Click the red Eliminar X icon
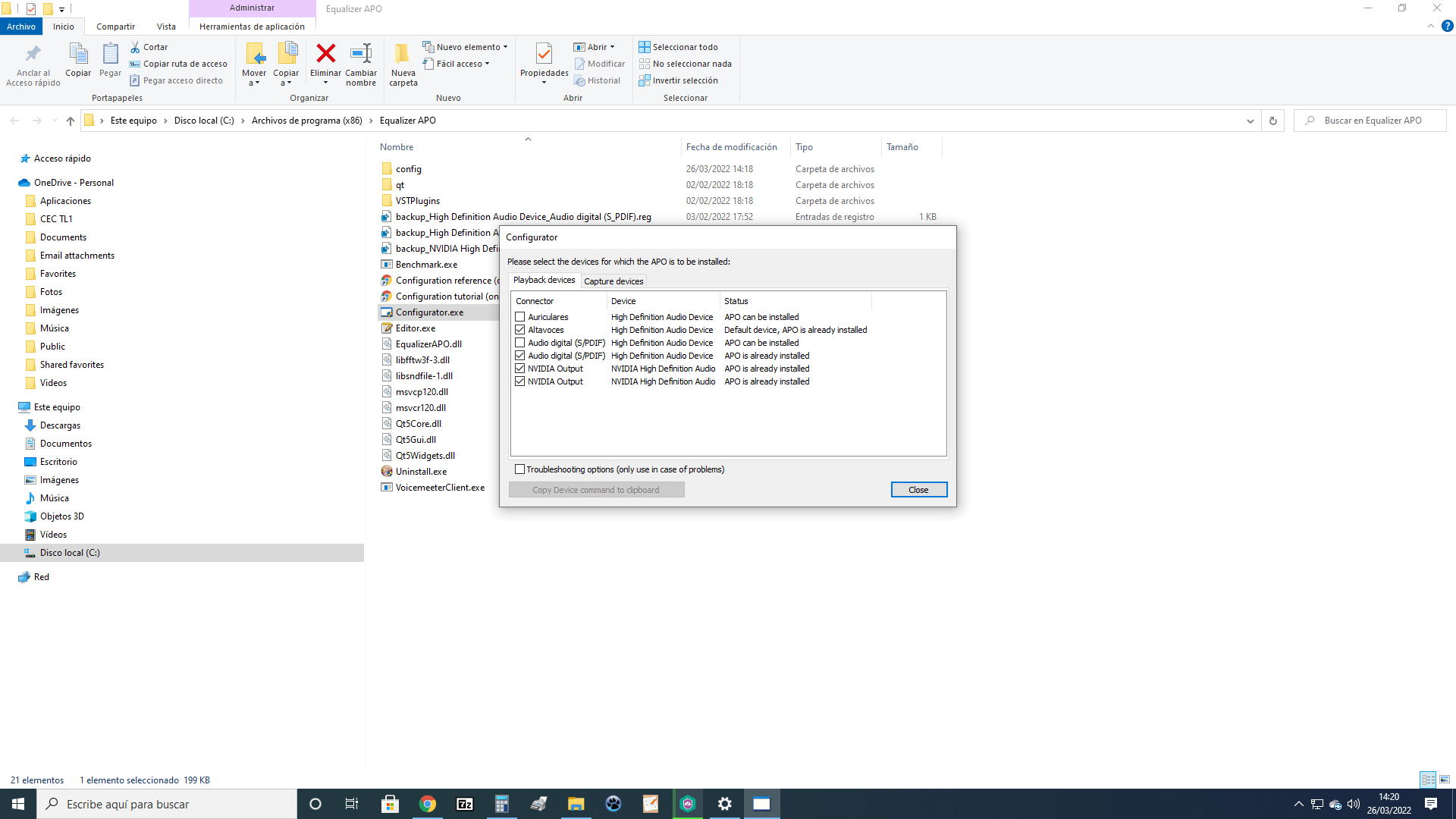Screen dimensions: 1456x819 (x=326, y=54)
